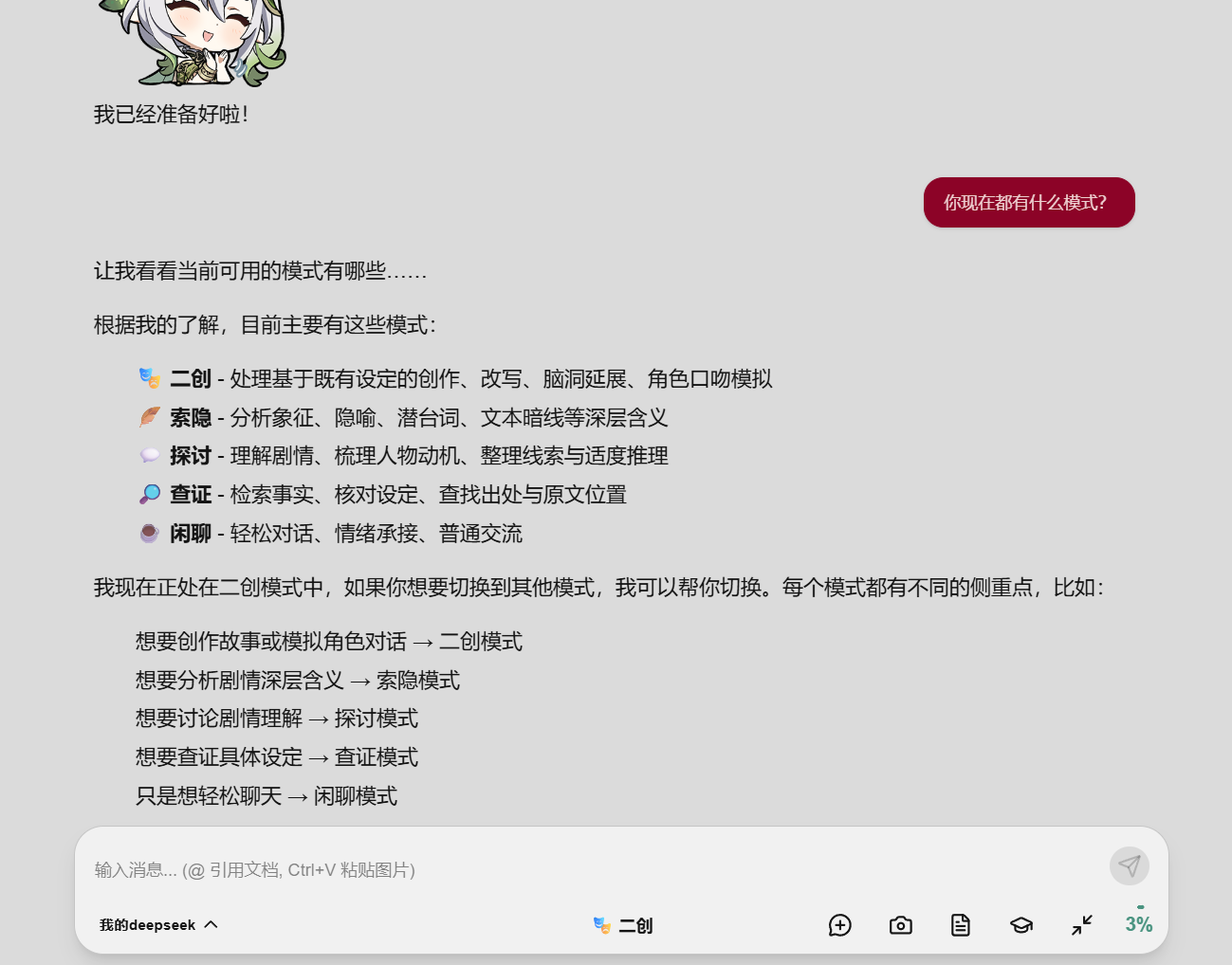Click the 3% context usage indicator
This screenshot has height=965, width=1232.
click(x=1138, y=923)
